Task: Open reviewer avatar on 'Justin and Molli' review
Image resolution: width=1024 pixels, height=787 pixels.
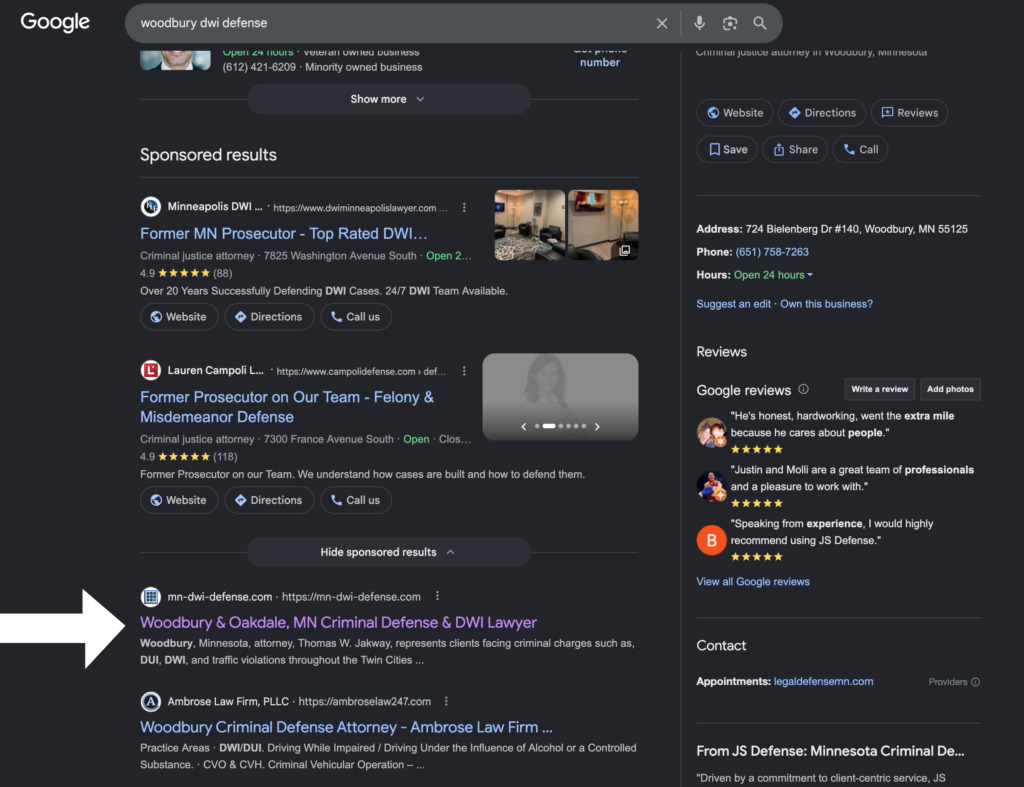Action: pyautogui.click(x=711, y=486)
